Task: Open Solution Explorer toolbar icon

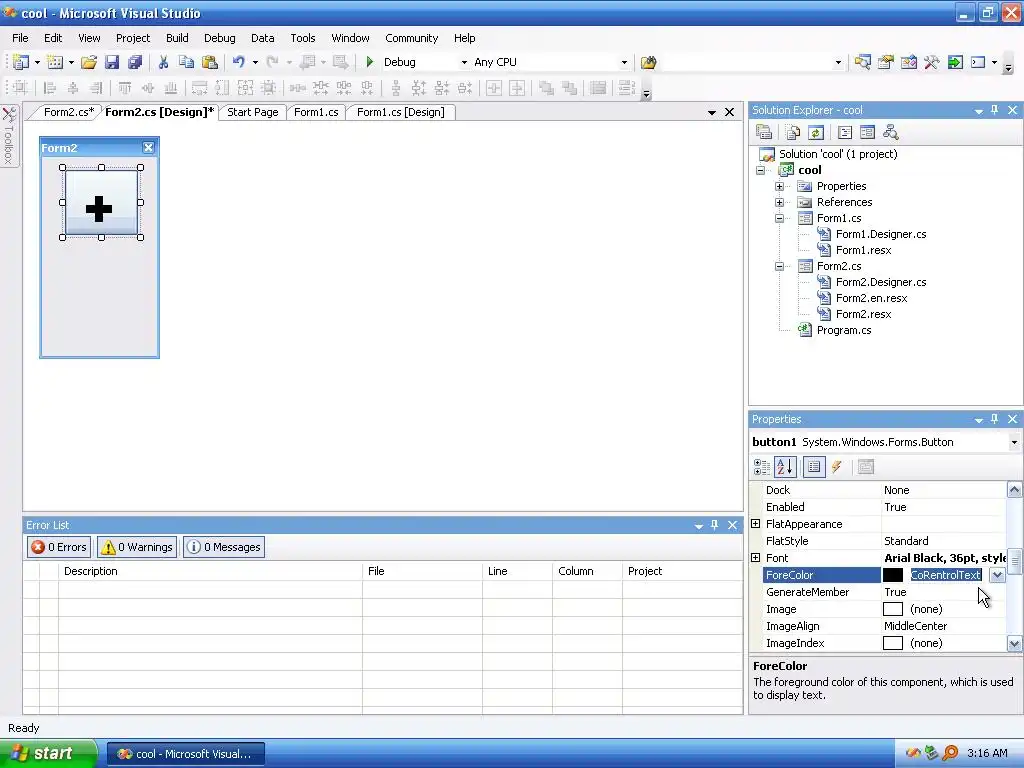Action: pyautogui.click(x=863, y=62)
